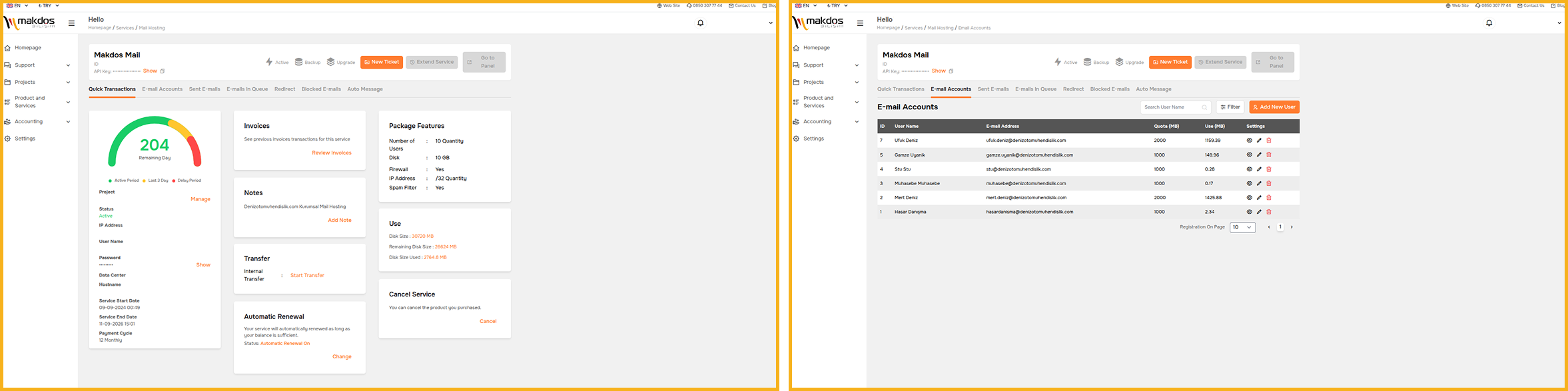Open notifications bell on Email Accounts page
This screenshot has width=1568, height=391.
[x=1489, y=23]
